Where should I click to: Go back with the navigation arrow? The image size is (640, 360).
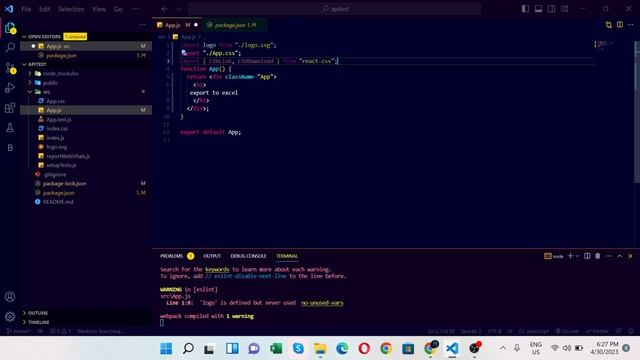click(x=164, y=9)
